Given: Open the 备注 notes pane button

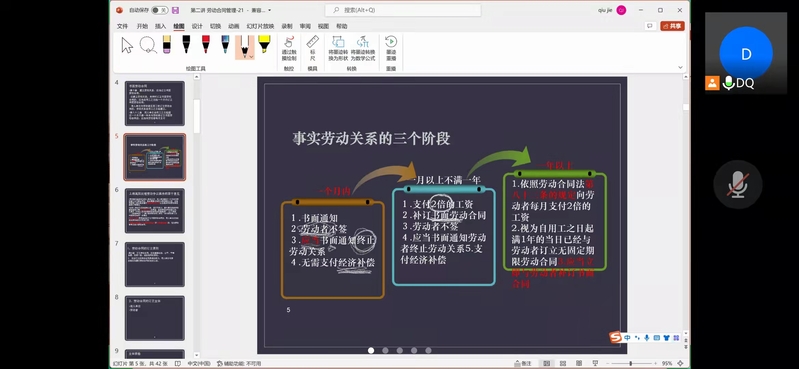Looking at the screenshot, I should (x=523, y=363).
